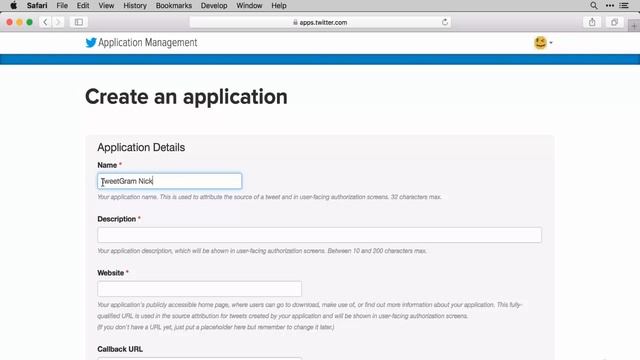Image resolution: width=640 pixels, height=360 pixels.
Task: Click the Application Details section title
Action: click(x=141, y=147)
